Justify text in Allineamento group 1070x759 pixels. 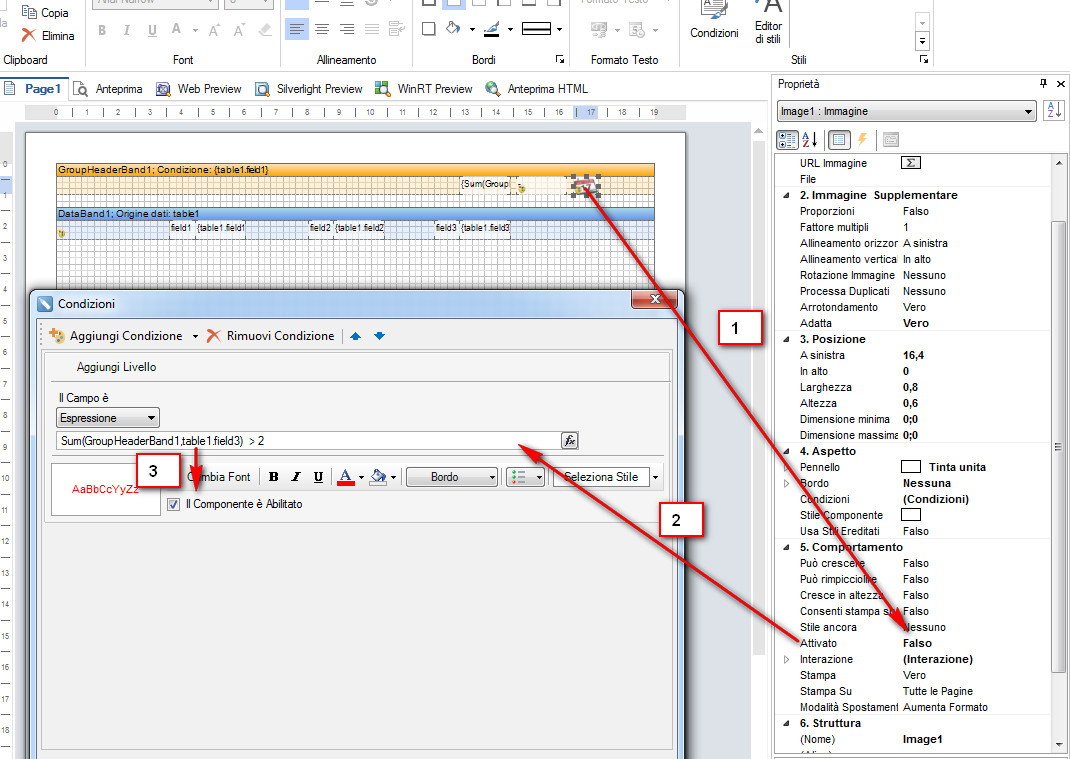372,29
